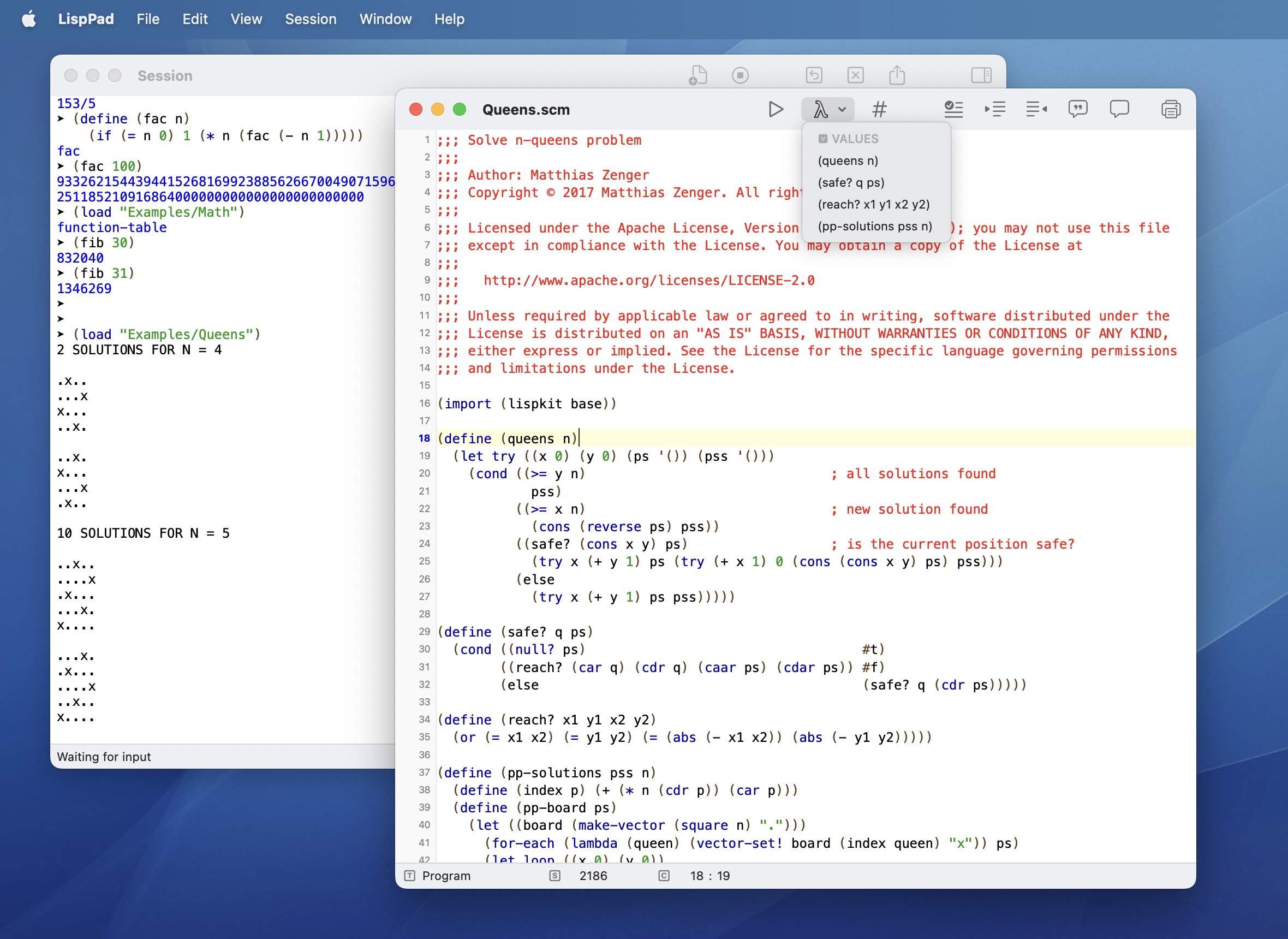Open the Session menu
This screenshot has width=1288, height=939.
point(310,19)
